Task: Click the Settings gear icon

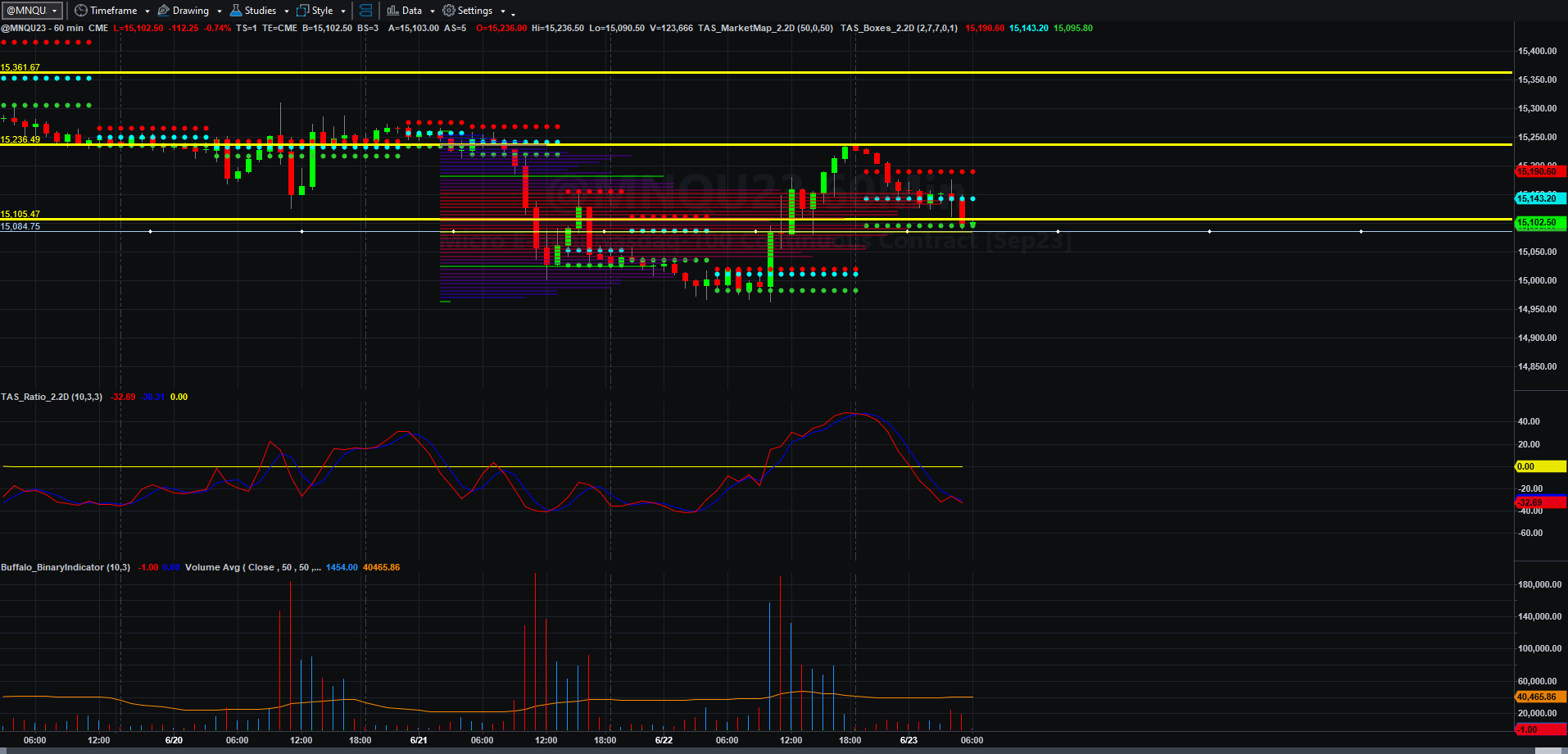Action: (449, 11)
